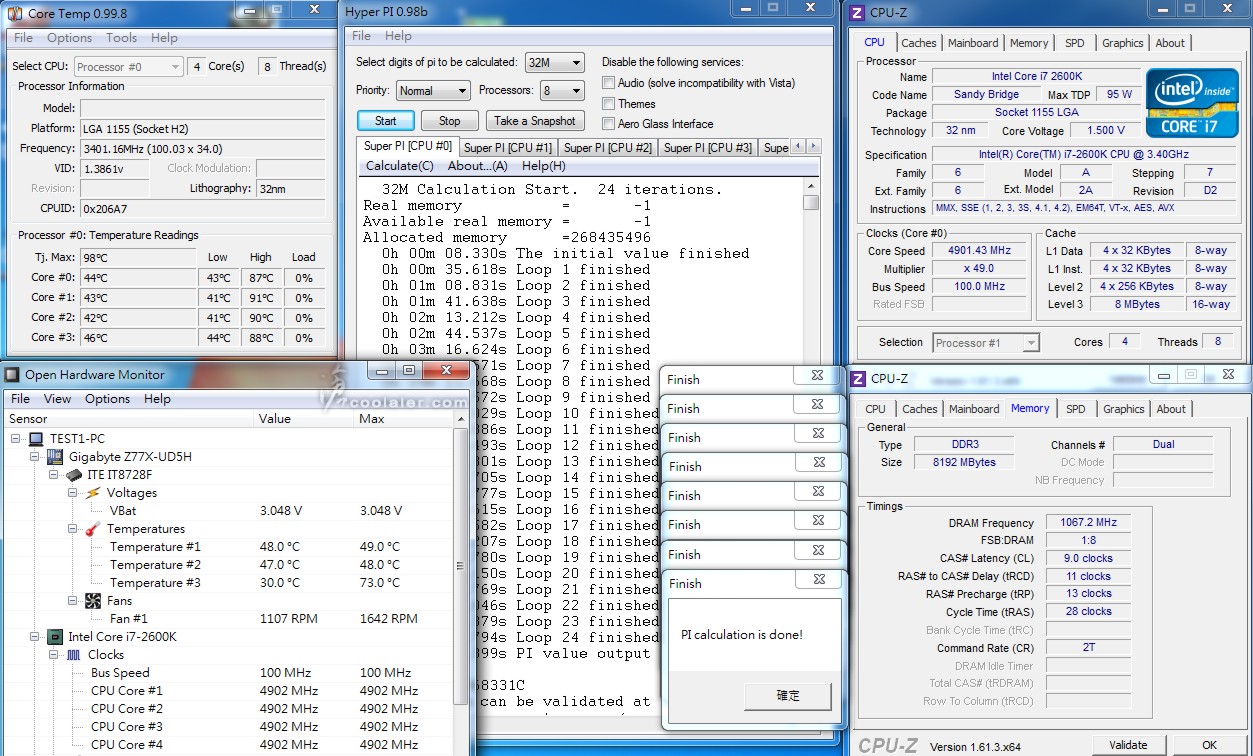This screenshot has width=1253, height=756.
Task: Open the digits of pi dropdown showing 32M
Action: [555, 62]
